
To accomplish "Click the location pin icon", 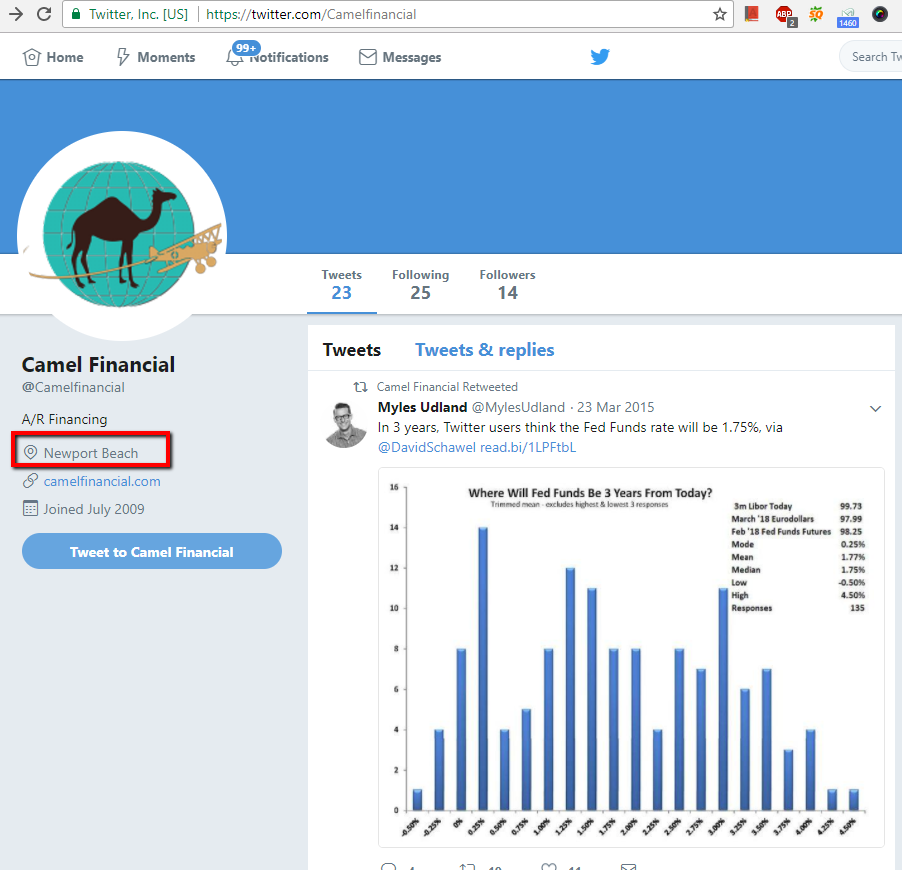I will coord(30,453).
